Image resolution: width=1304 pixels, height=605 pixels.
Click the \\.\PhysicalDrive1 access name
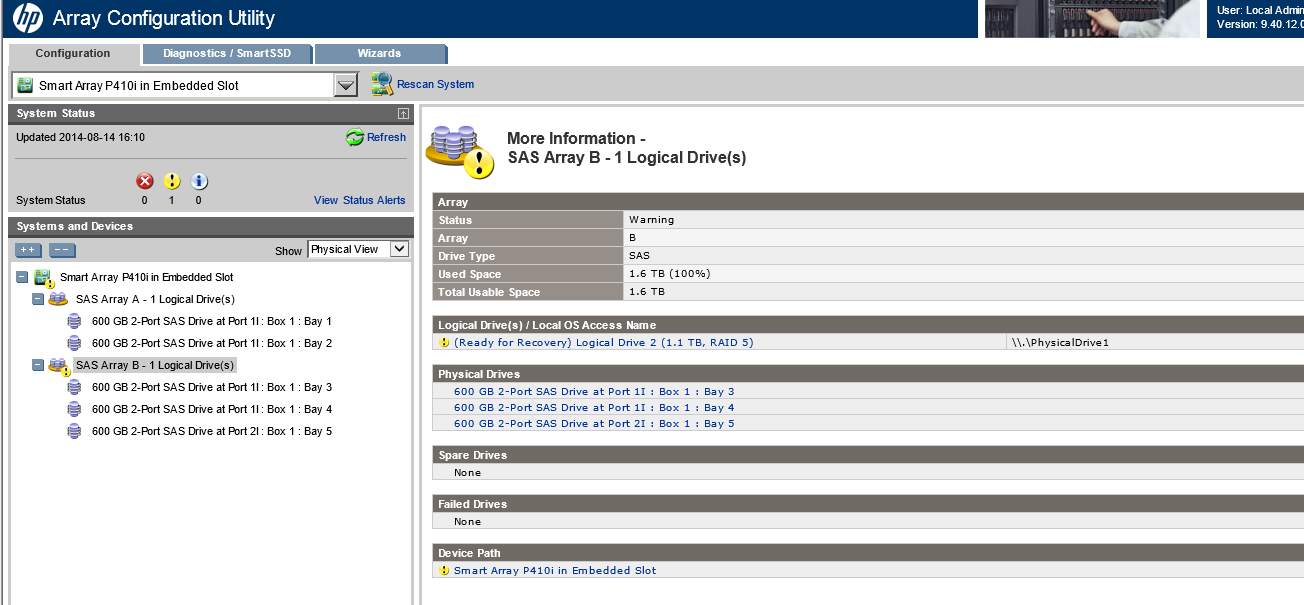[x=1060, y=342]
